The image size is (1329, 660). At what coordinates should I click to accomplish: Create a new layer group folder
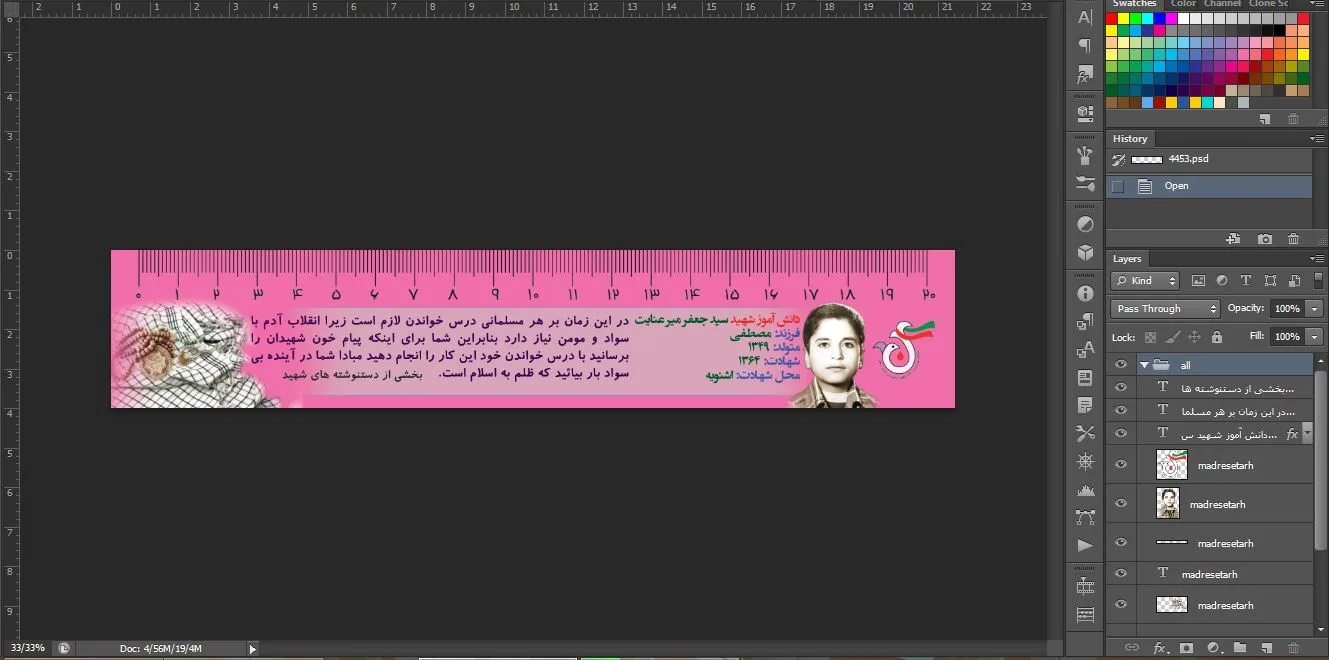coord(1240,648)
